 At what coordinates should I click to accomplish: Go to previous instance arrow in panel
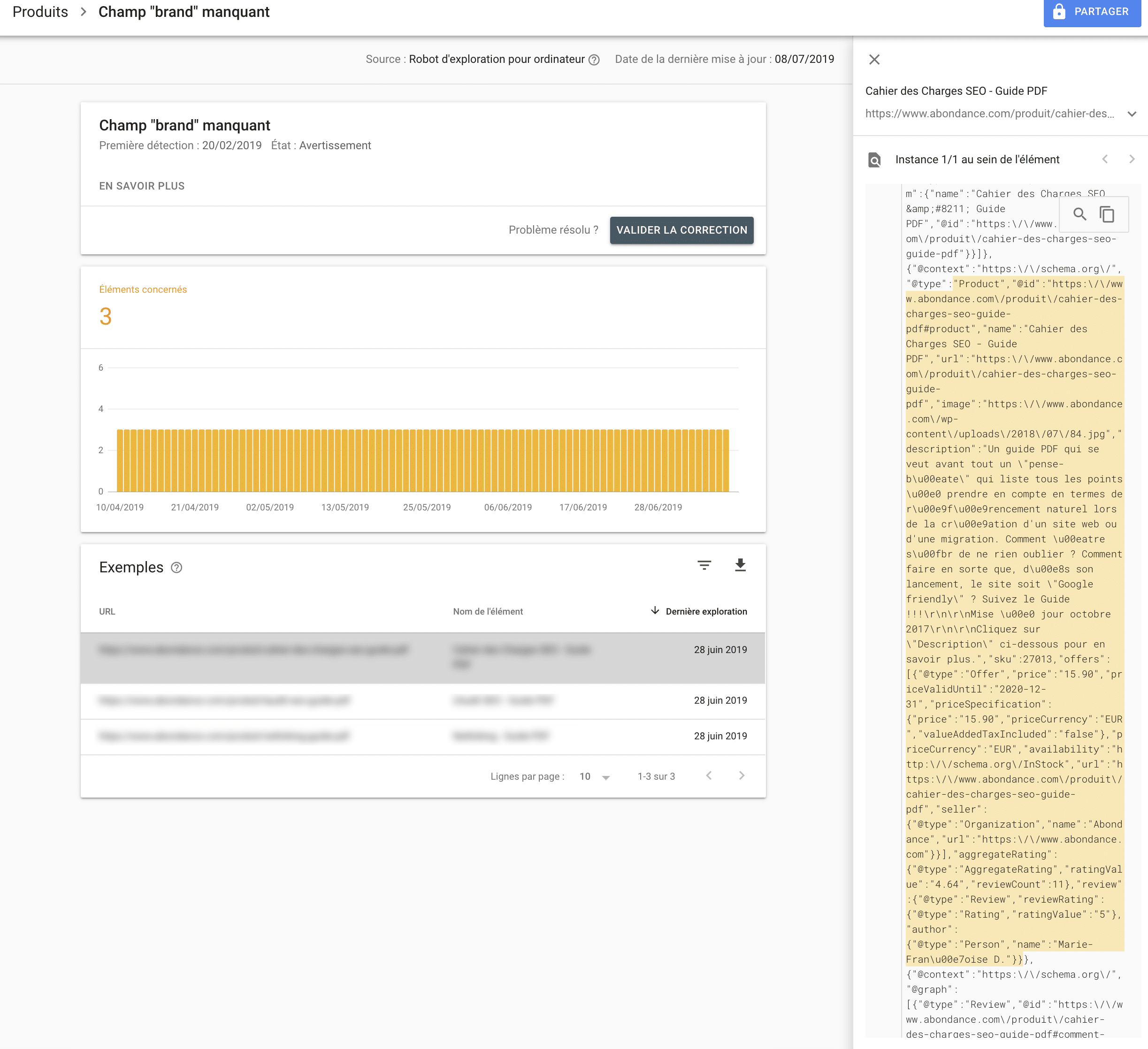tap(1105, 160)
